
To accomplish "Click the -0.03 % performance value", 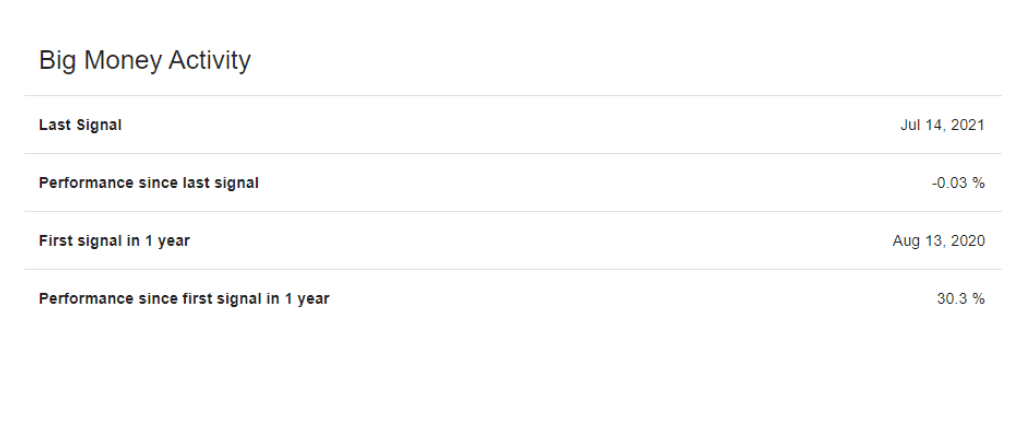I will 958,183.
